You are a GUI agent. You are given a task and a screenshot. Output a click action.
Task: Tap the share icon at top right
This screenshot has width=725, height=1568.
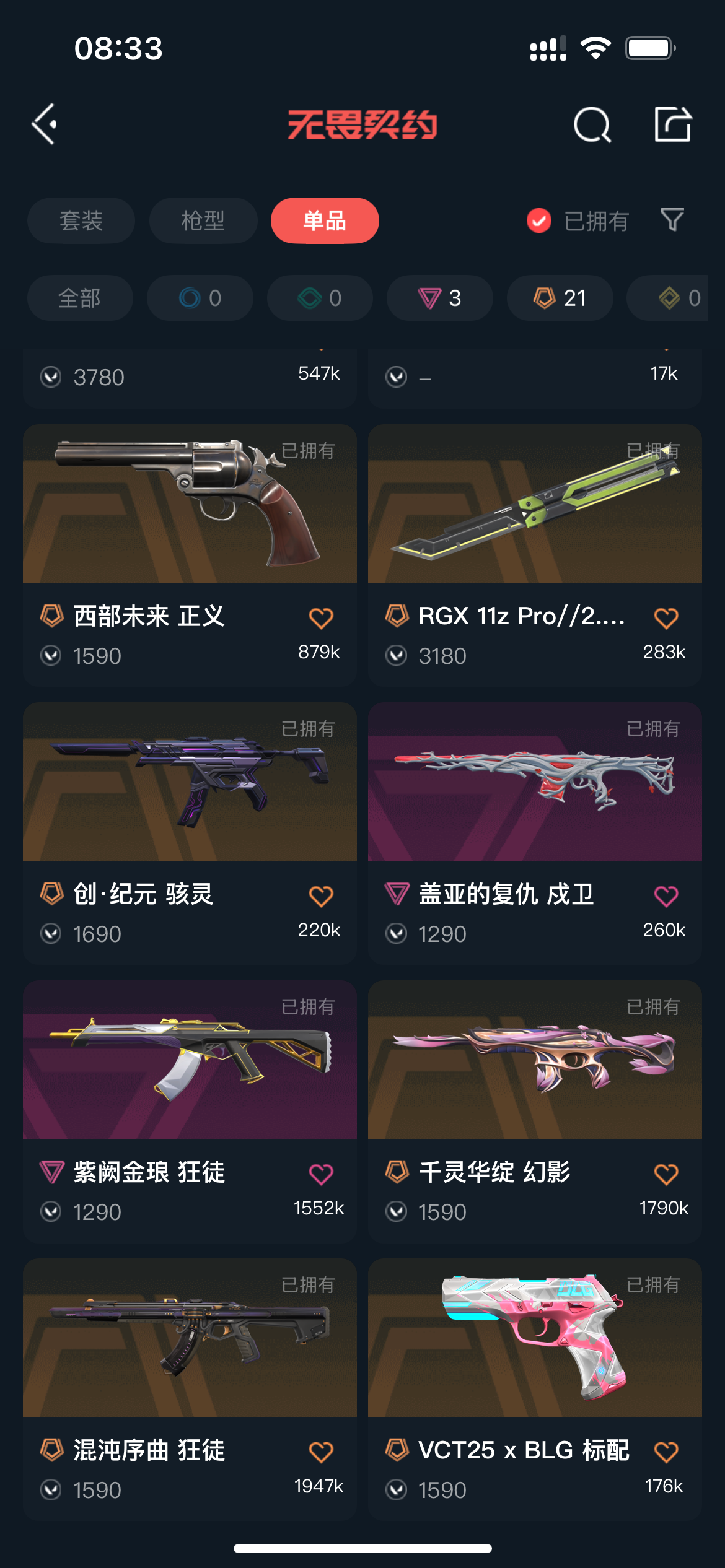(x=673, y=124)
